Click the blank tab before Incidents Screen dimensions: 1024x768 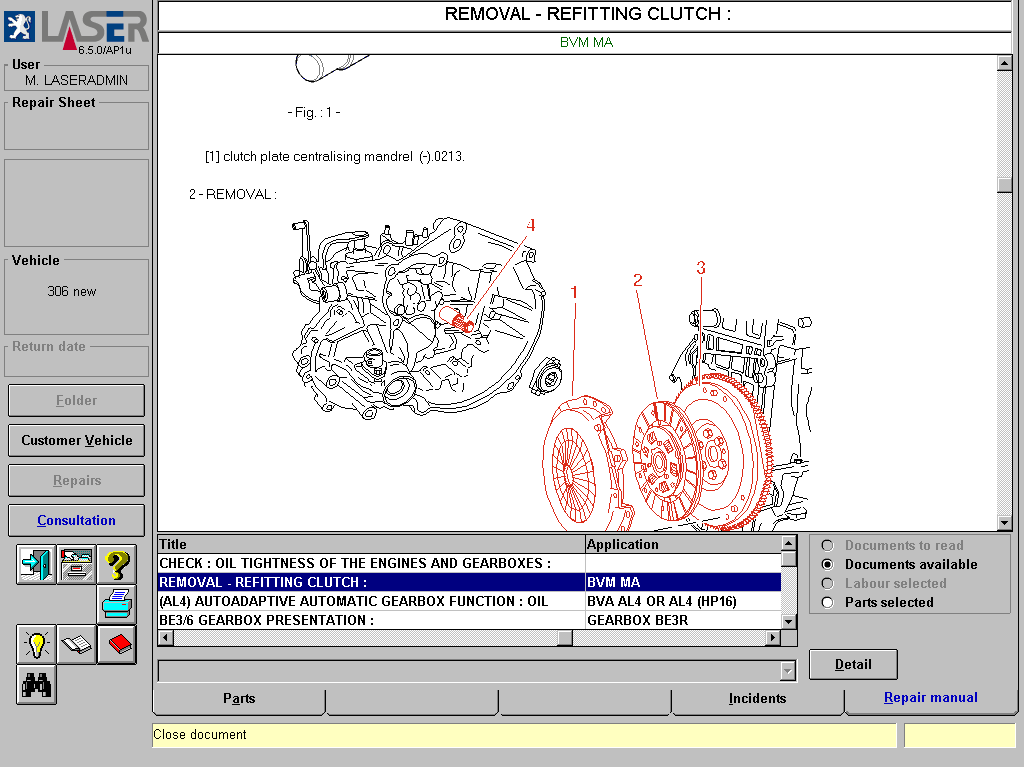(x=584, y=701)
